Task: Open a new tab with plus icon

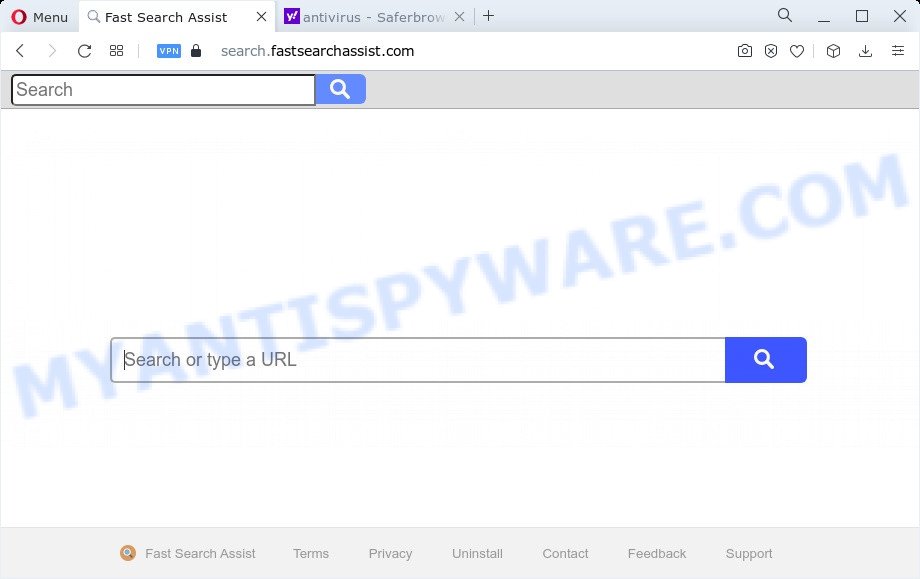Action: pyautogui.click(x=488, y=16)
